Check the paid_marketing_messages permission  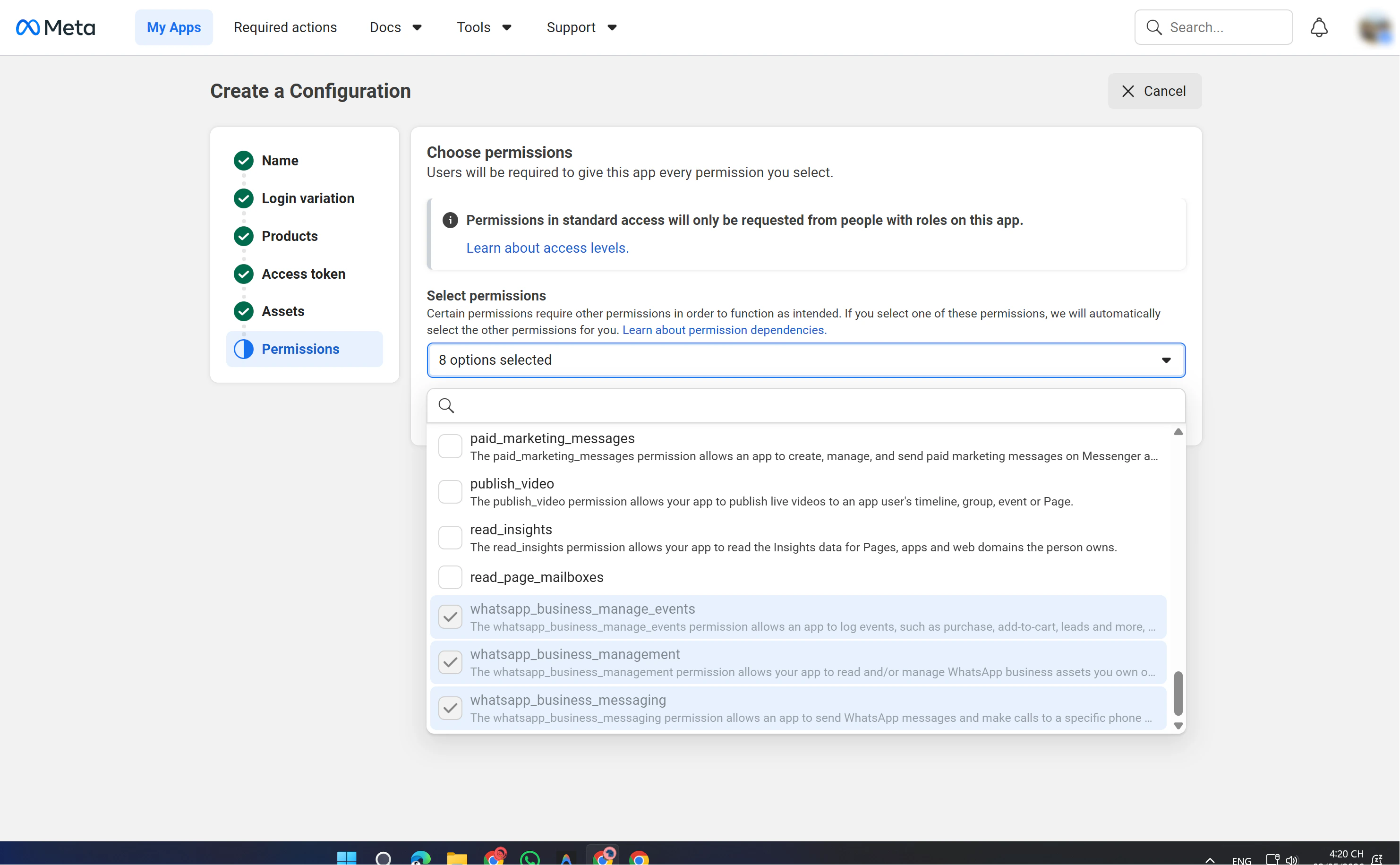[x=450, y=446]
